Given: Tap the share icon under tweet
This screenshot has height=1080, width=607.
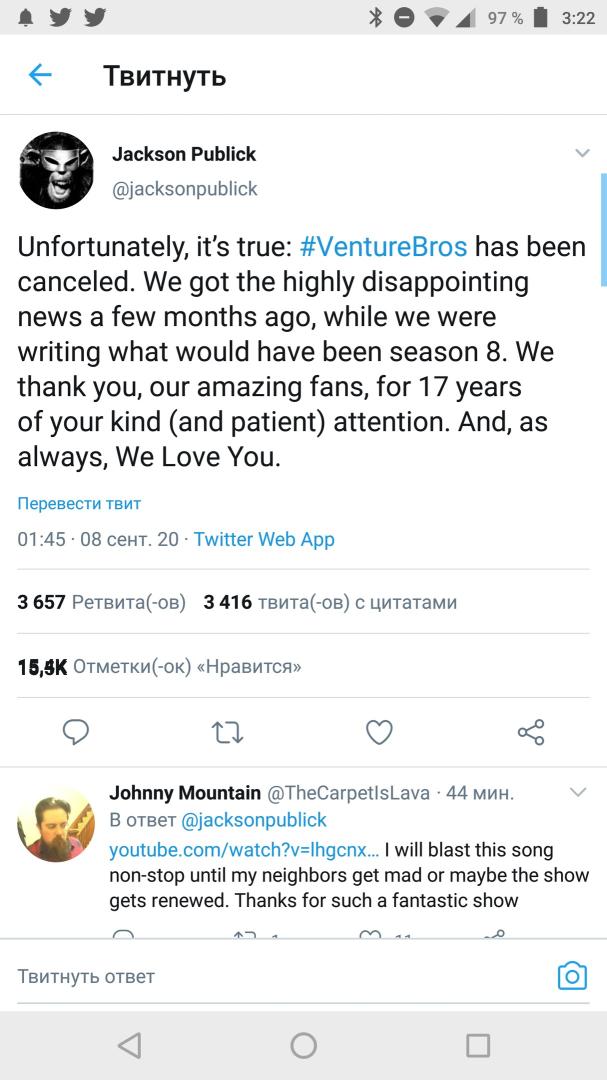Looking at the screenshot, I should click(x=530, y=733).
